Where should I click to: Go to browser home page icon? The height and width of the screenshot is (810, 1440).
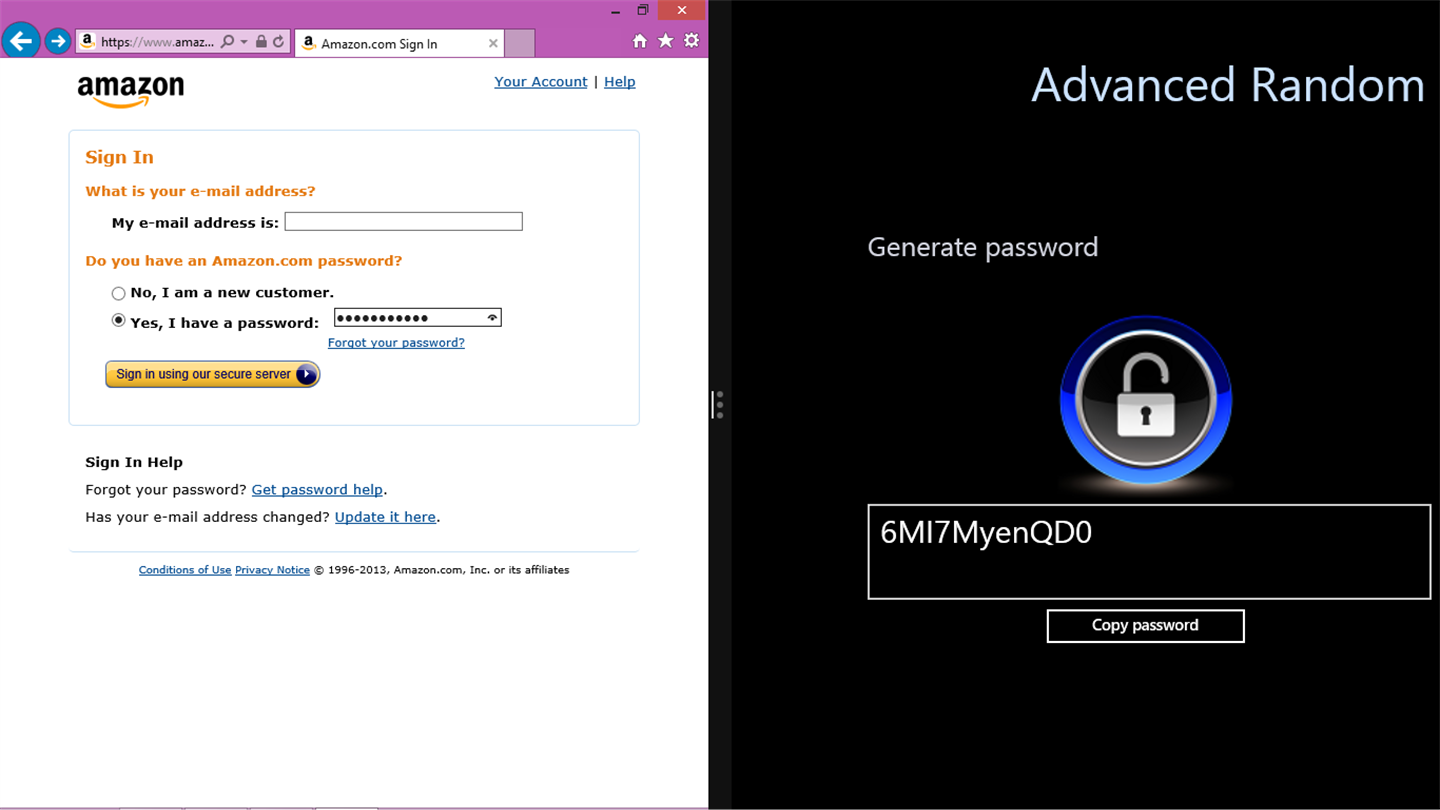click(x=640, y=41)
